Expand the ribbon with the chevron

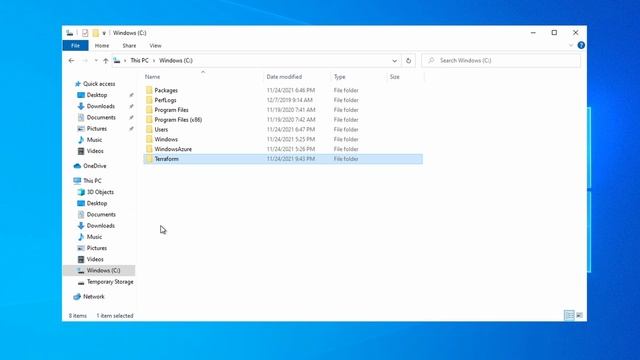(571, 45)
